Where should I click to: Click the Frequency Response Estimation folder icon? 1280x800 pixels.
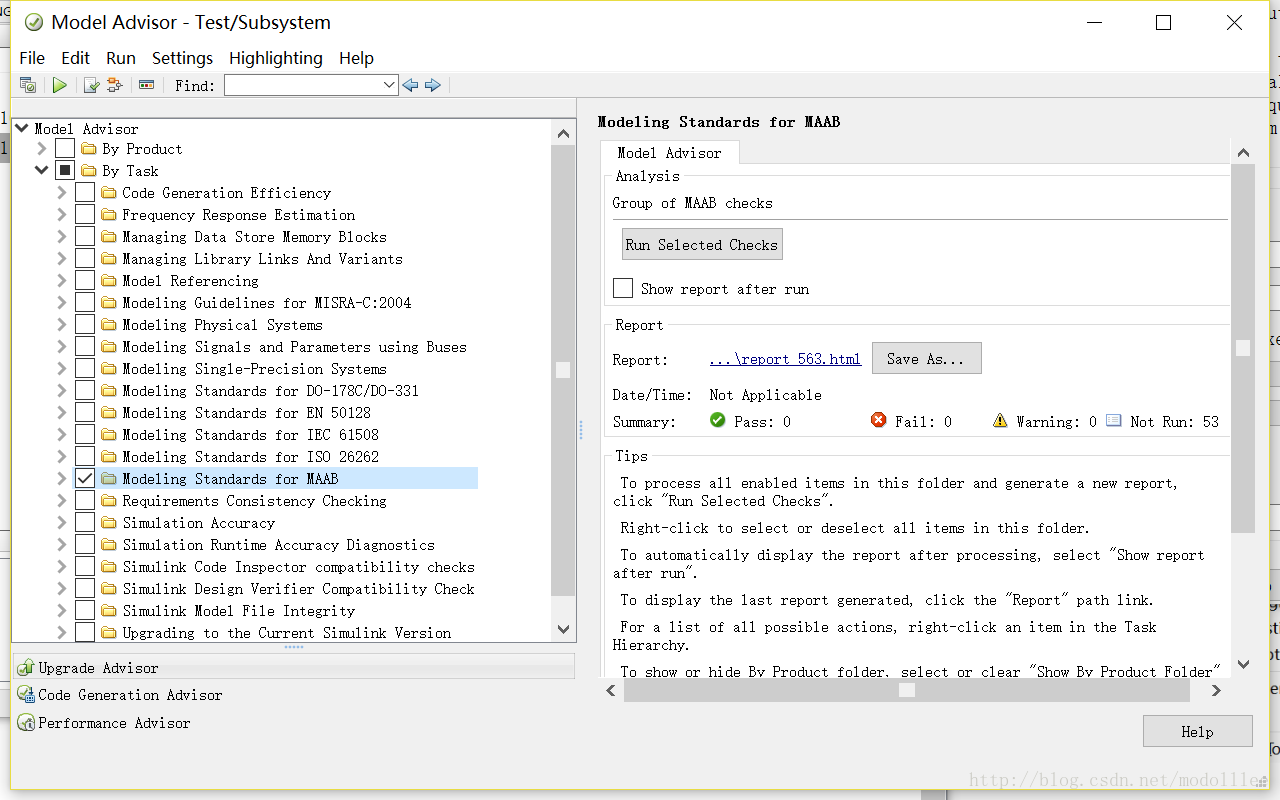click(108, 215)
